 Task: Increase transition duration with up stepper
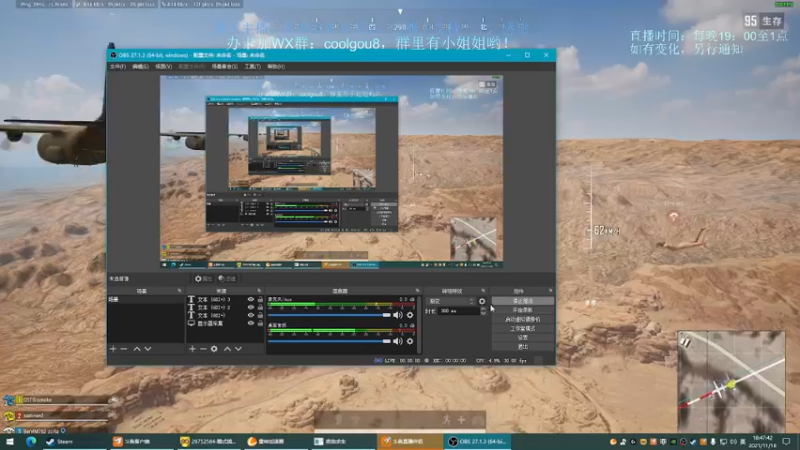coord(483,309)
